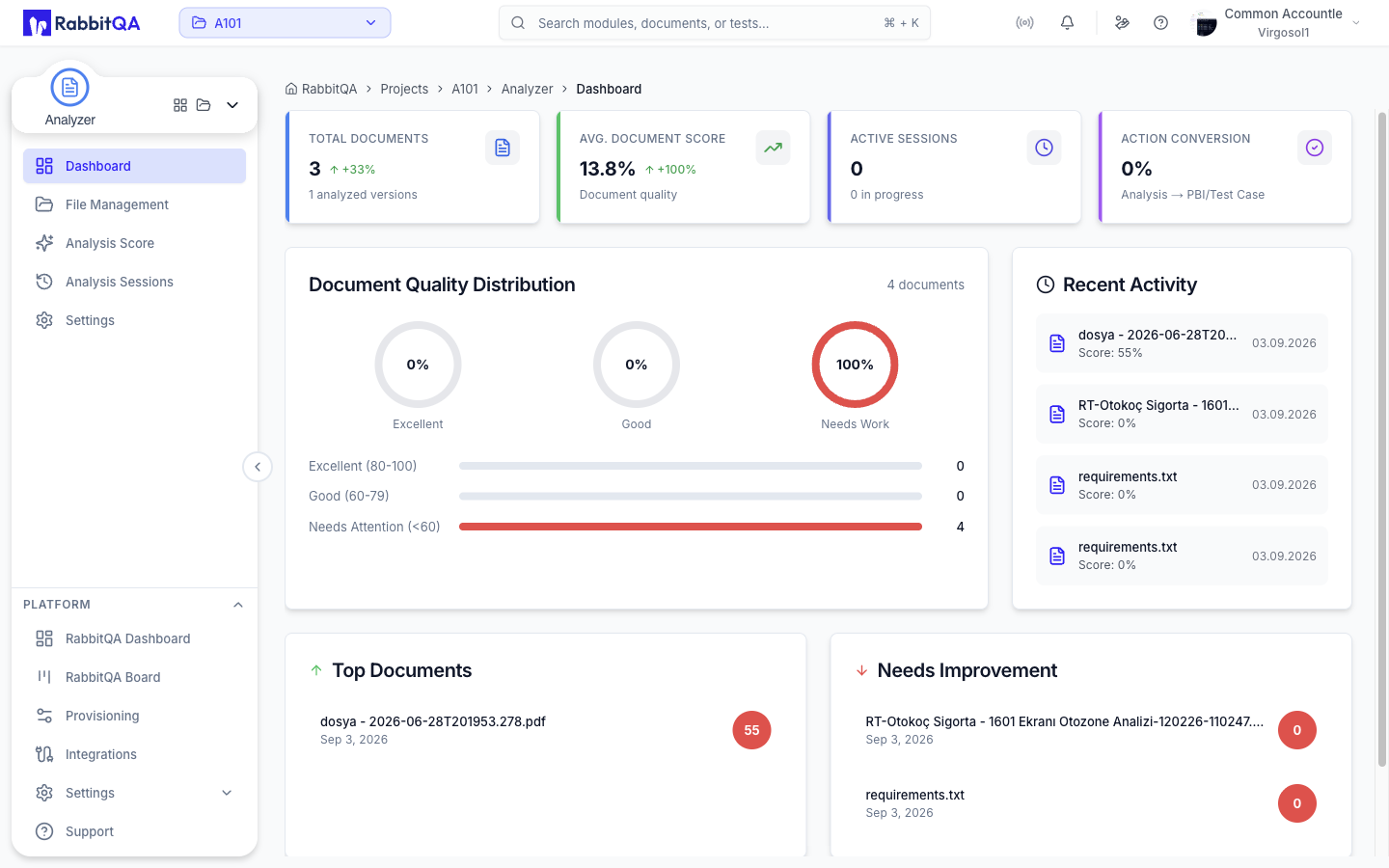Click the Integrations icon
1389x868 pixels.
[x=44, y=754]
